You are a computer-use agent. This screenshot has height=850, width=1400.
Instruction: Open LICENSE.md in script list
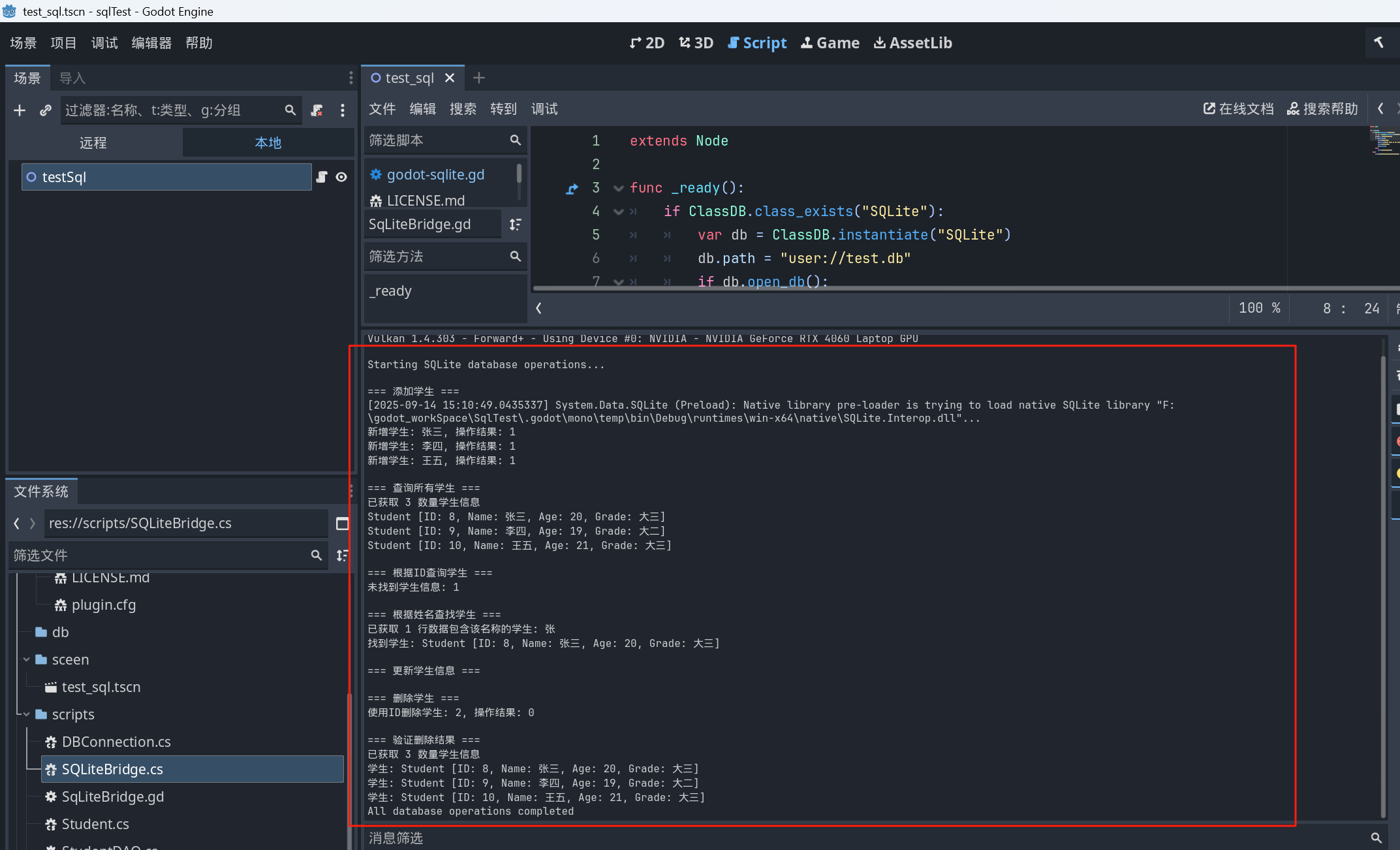(x=426, y=201)
